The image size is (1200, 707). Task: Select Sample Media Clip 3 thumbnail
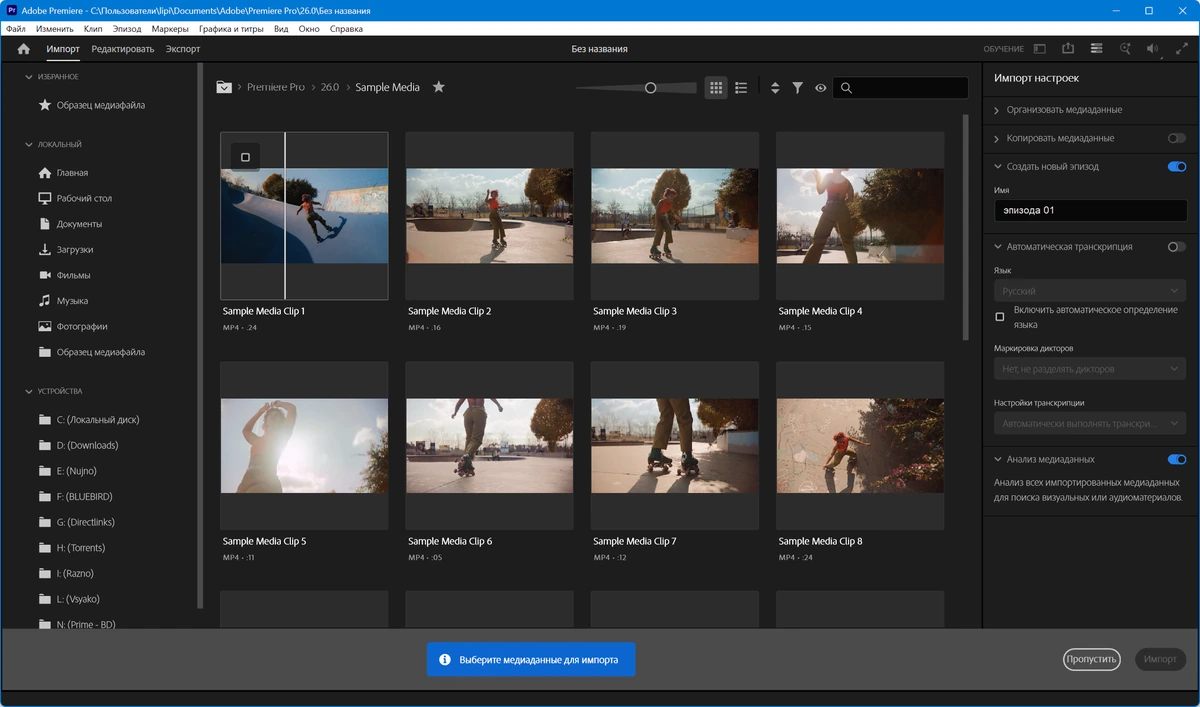[x=675, y=216]
